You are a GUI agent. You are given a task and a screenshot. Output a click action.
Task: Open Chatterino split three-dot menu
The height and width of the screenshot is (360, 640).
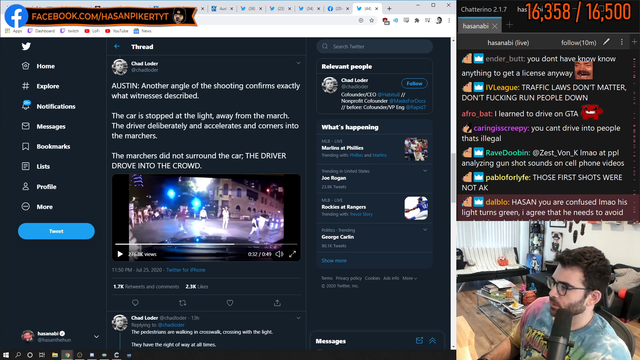pos(622,42)
